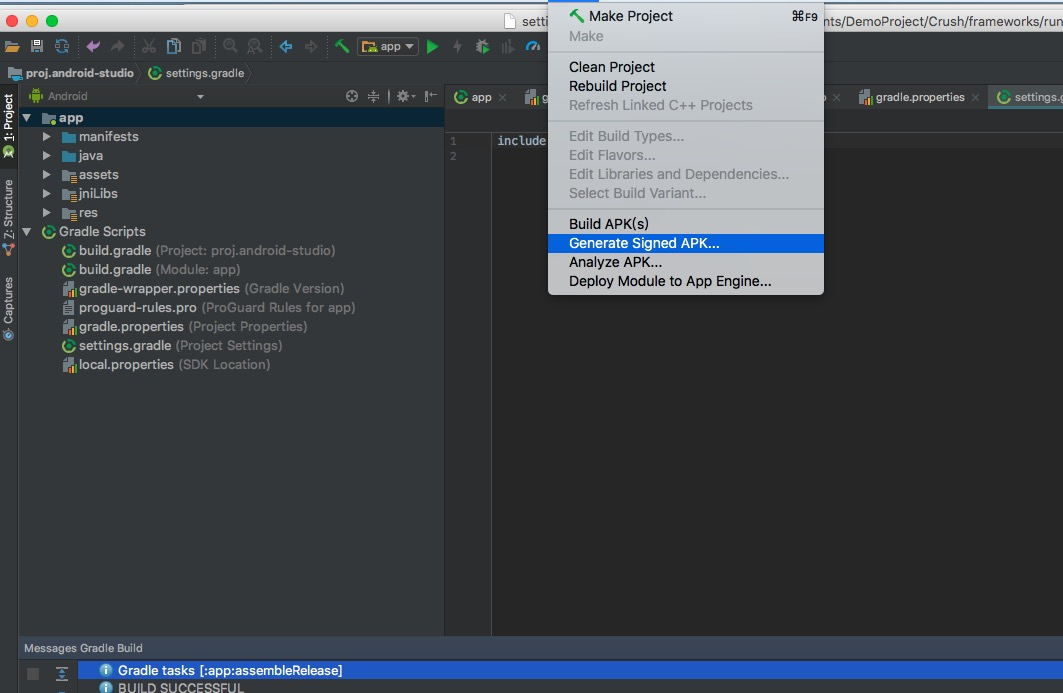Open the 1: Project side tool window

click(x=8, y=125)
